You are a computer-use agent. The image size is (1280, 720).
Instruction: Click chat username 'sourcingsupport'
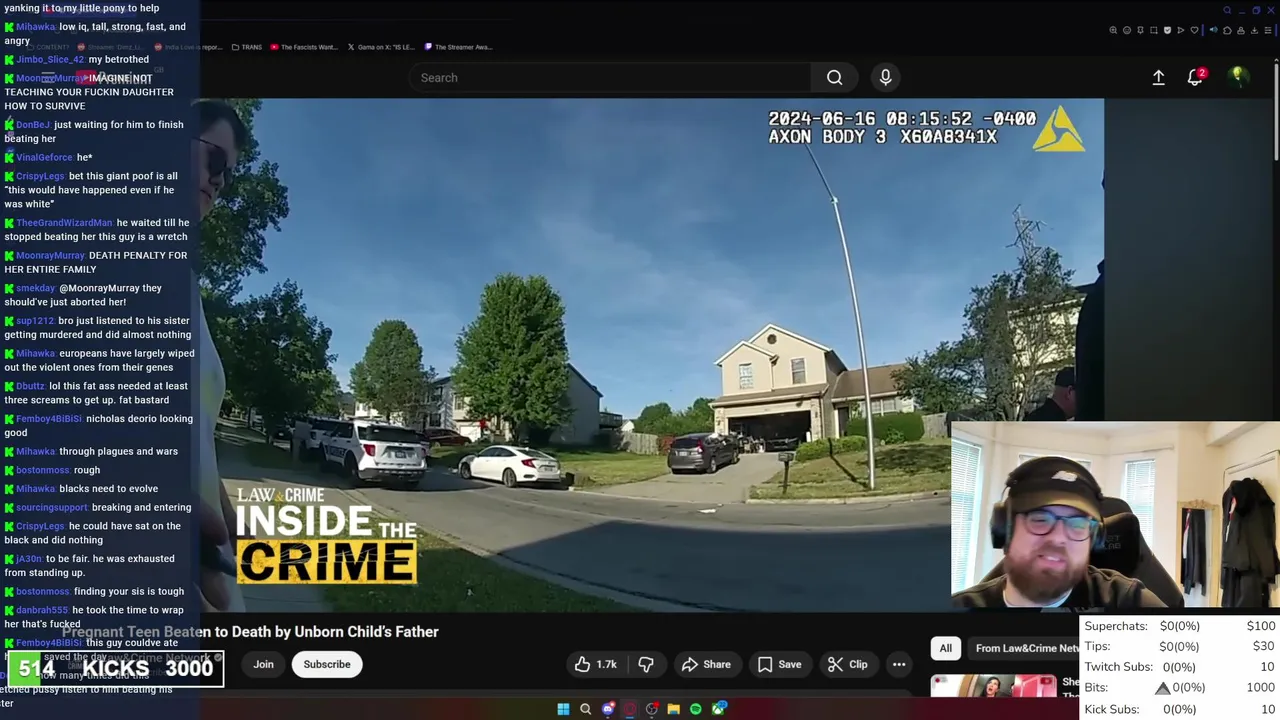(52, 508)
